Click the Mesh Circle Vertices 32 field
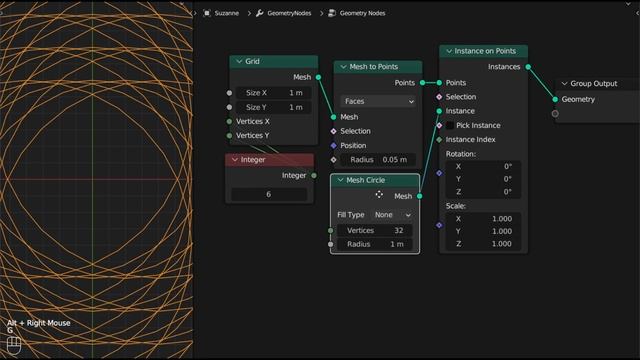The width and height of the screenshot is (640, 360). coord(375,231)
